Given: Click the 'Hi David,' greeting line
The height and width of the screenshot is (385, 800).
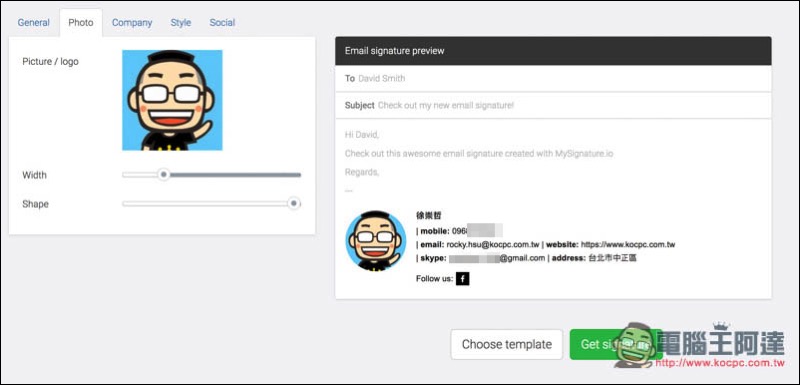Looking at the screenshot, I should point(362,135).
